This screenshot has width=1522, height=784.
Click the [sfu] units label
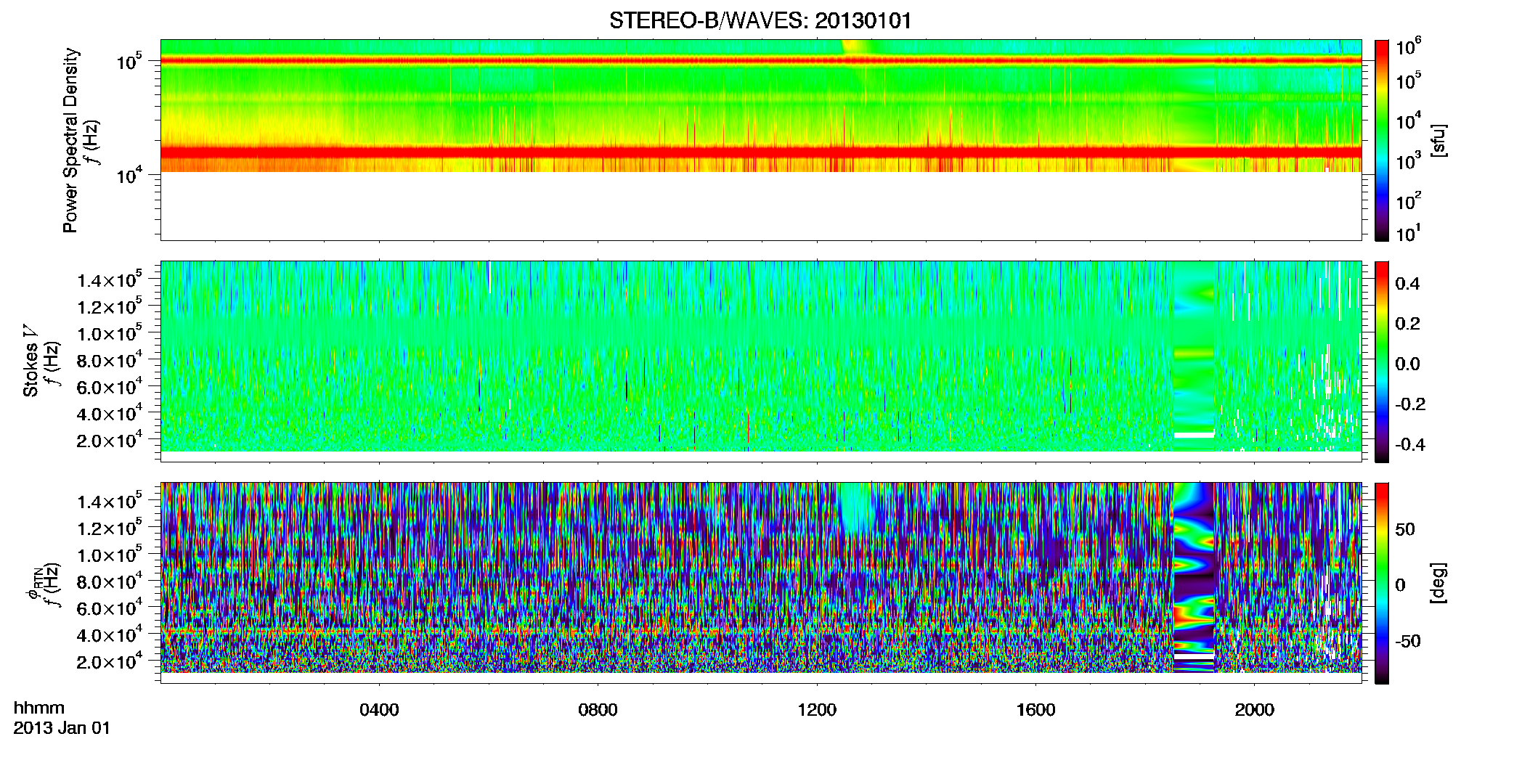point(1438,141)
